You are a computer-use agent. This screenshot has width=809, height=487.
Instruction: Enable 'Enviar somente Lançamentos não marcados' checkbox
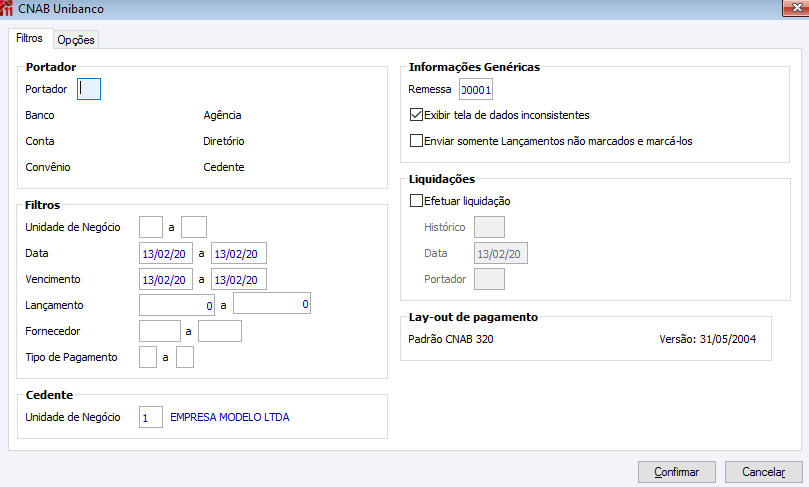pyautogui.click(x=417, y=141)
